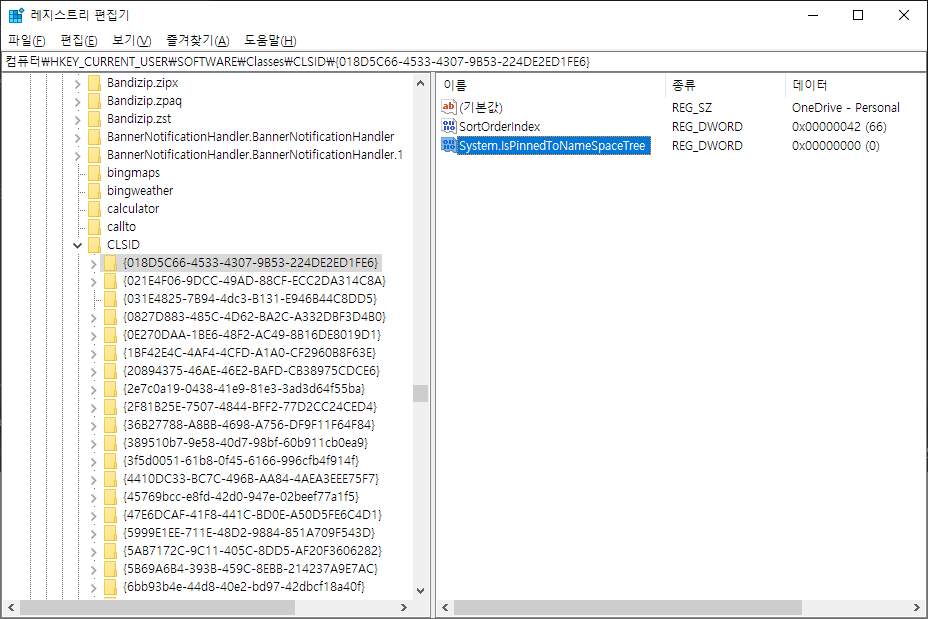Click the System.IsPinnedToNameSpaceTree DWORD icon
Image resolution: width=928 pixels, height=619 pixels.
tap(449, 145)
